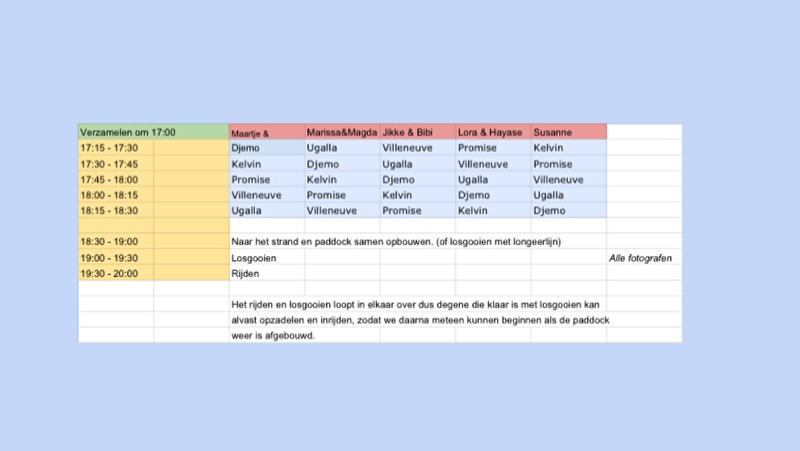Click 'Villeneuve' in the Jikke & Bibi column

tap(418, 148)
